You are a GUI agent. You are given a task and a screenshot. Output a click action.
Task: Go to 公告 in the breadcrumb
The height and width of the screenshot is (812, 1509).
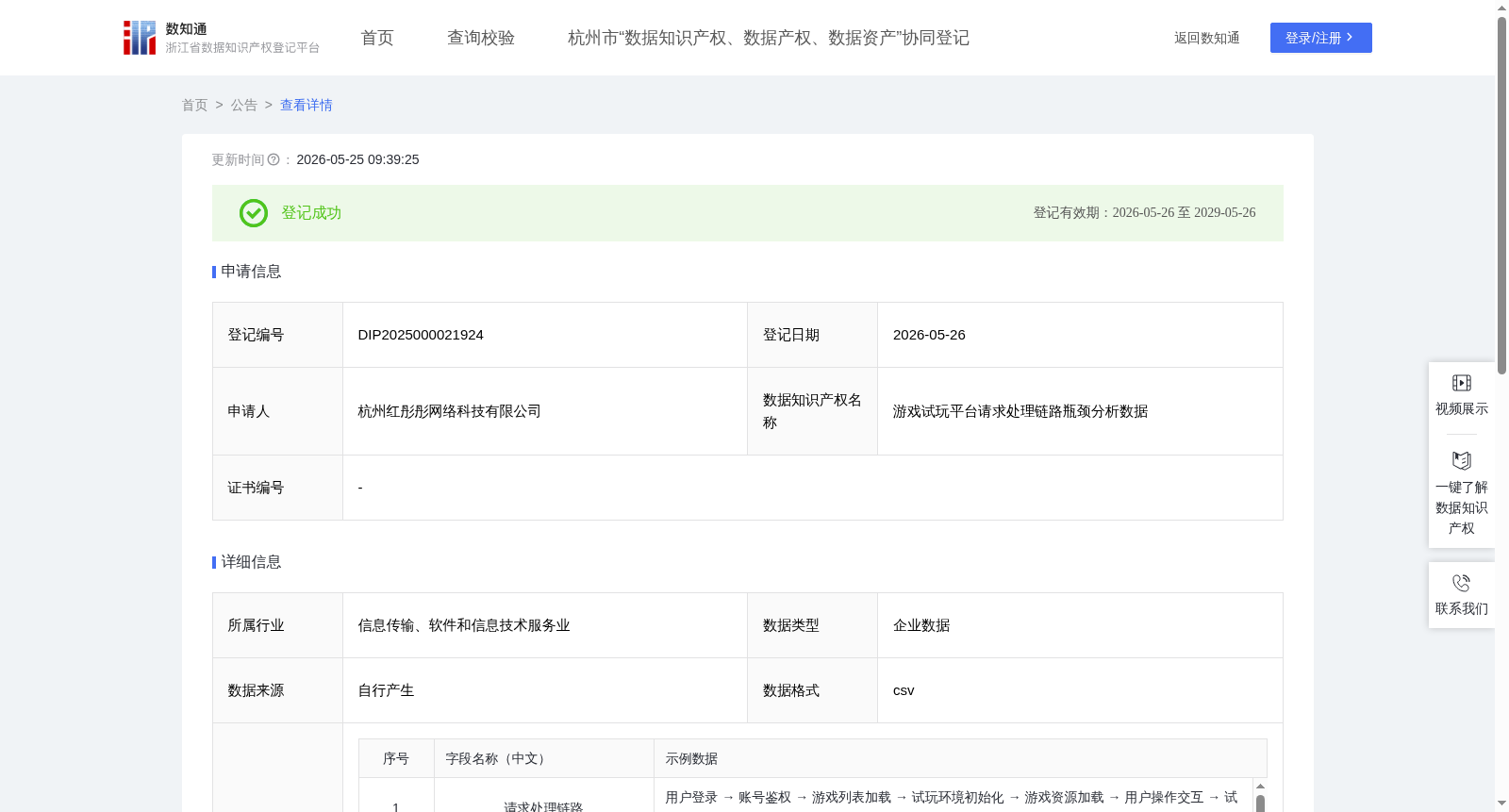pos(244,106)
